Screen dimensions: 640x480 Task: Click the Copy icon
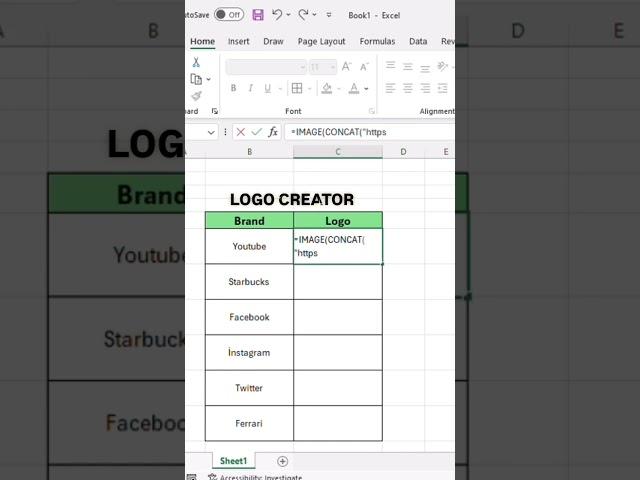[x=196, y=79]
